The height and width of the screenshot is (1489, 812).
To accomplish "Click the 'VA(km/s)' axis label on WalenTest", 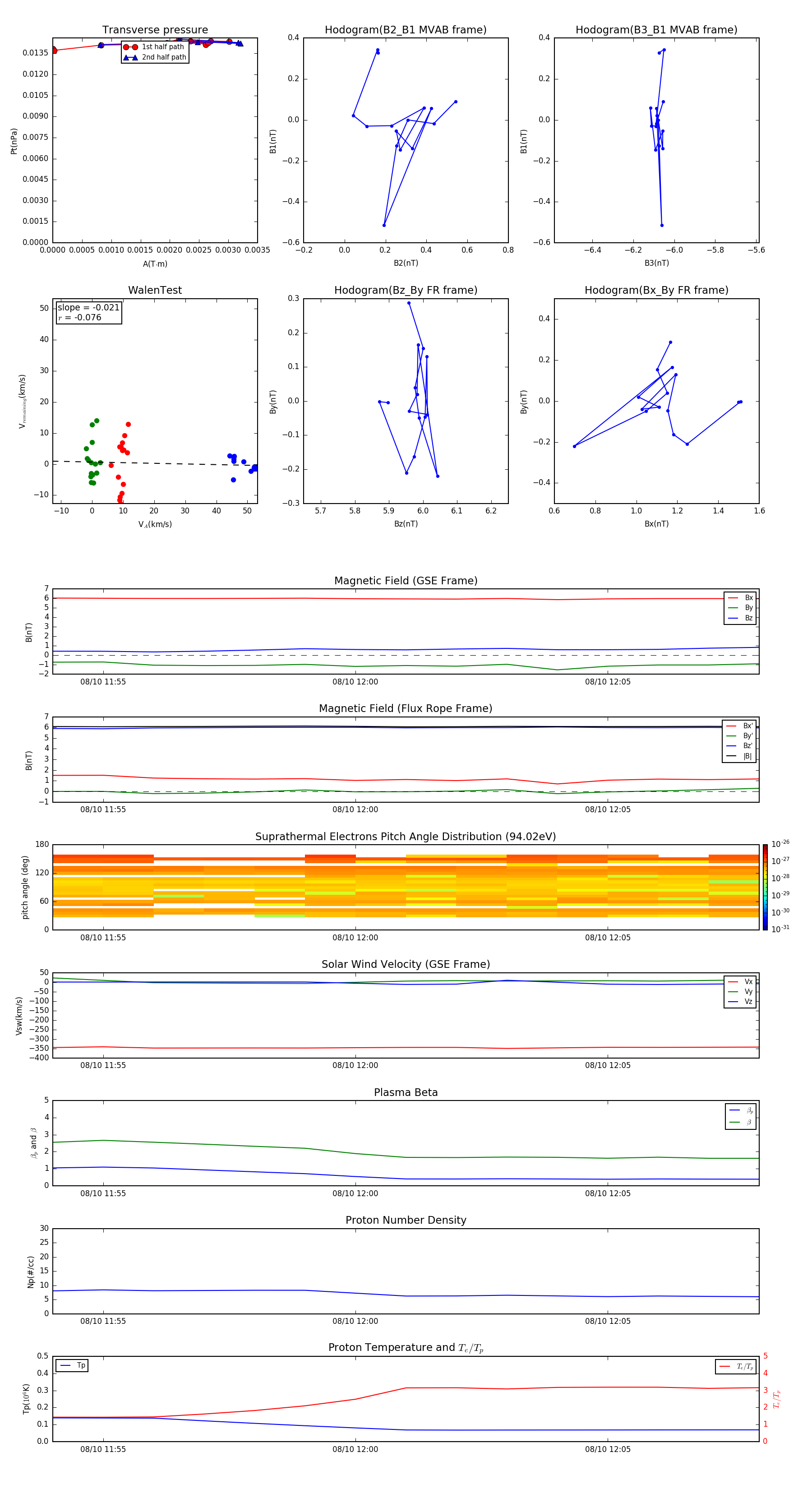I will (155, 524).
